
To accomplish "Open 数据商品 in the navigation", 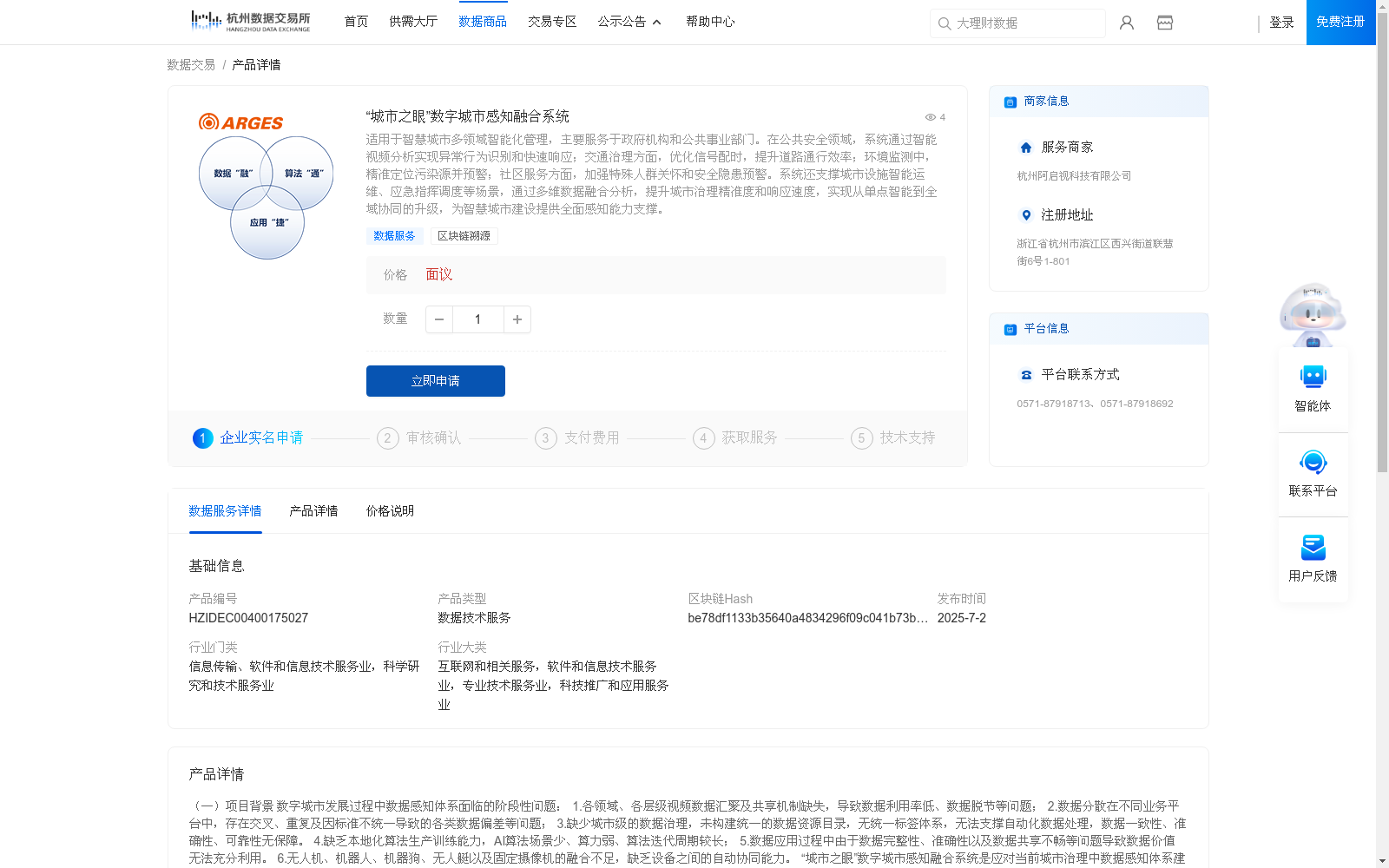I will point(483,22).
